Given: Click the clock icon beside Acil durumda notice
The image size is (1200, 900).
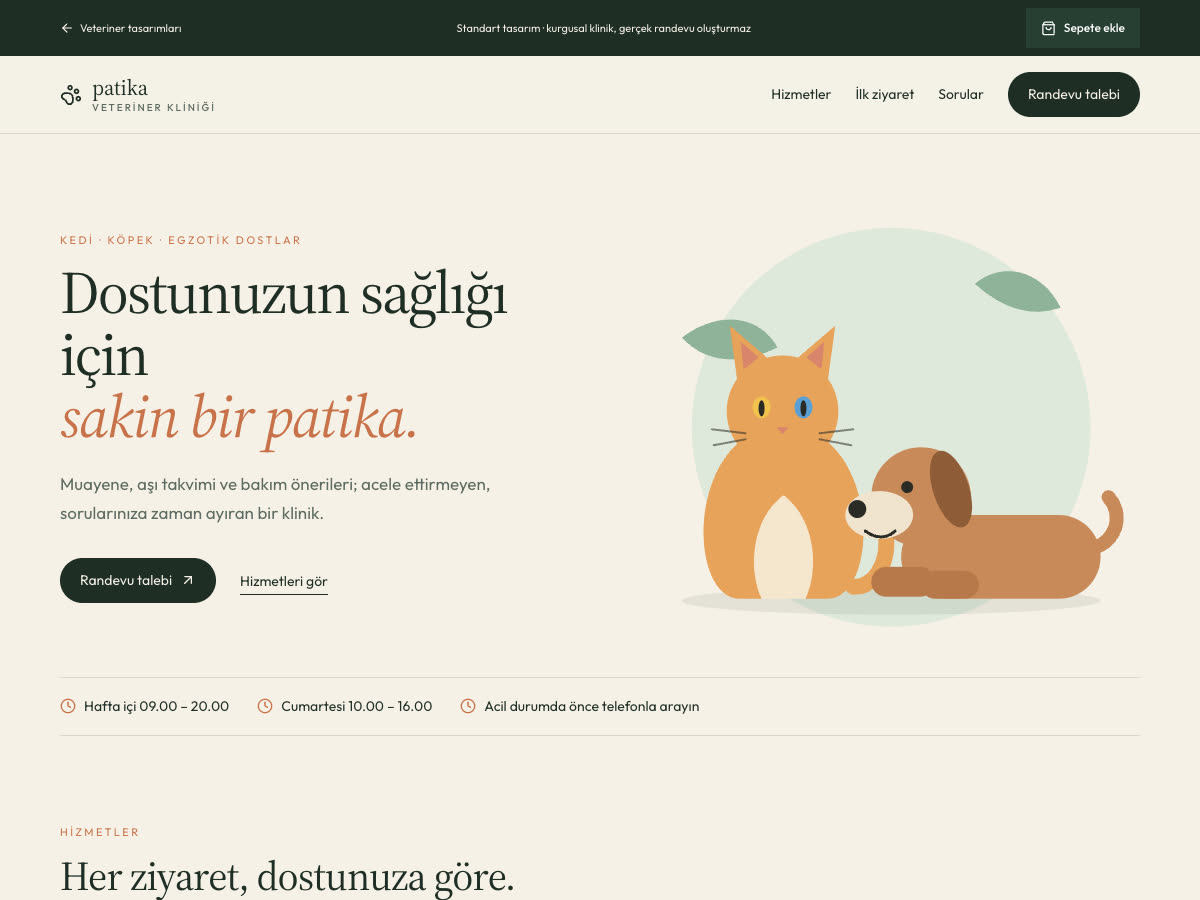Looking at the screenshot, I should [x=468, y=706].
